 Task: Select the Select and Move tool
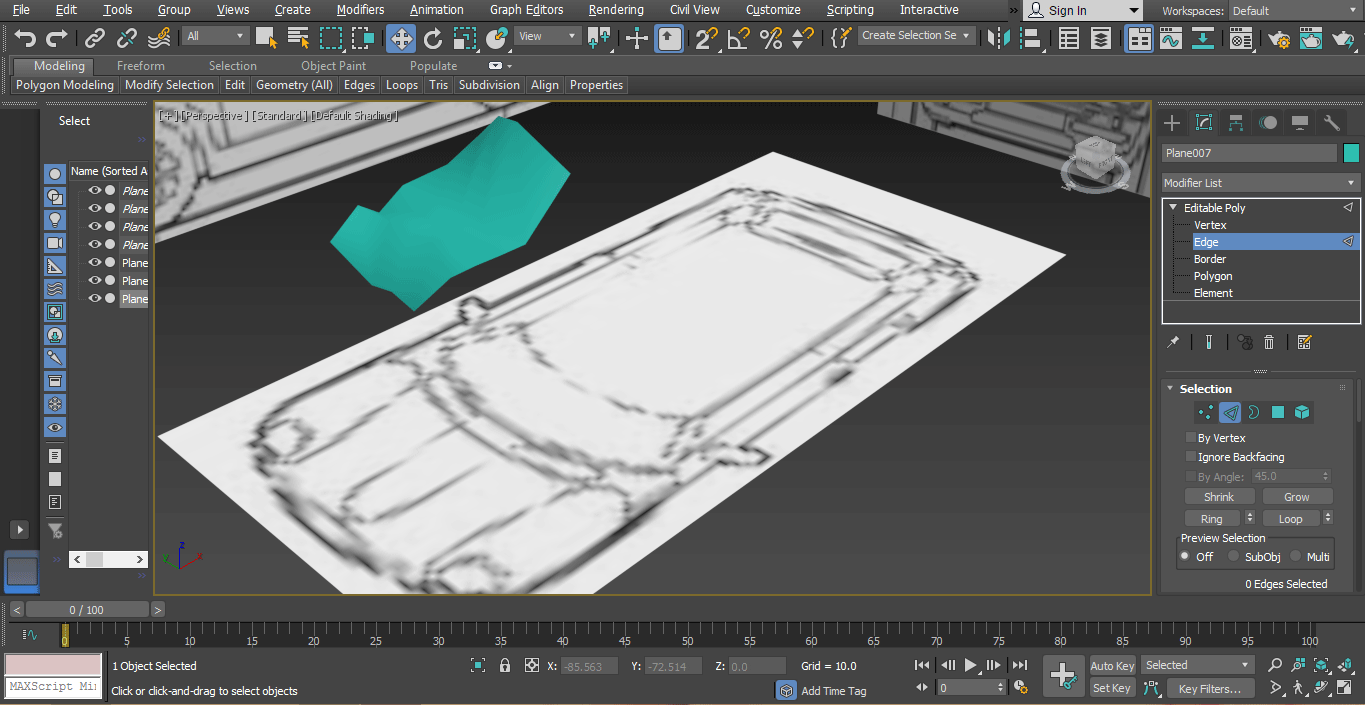click(x=400, y=37)
